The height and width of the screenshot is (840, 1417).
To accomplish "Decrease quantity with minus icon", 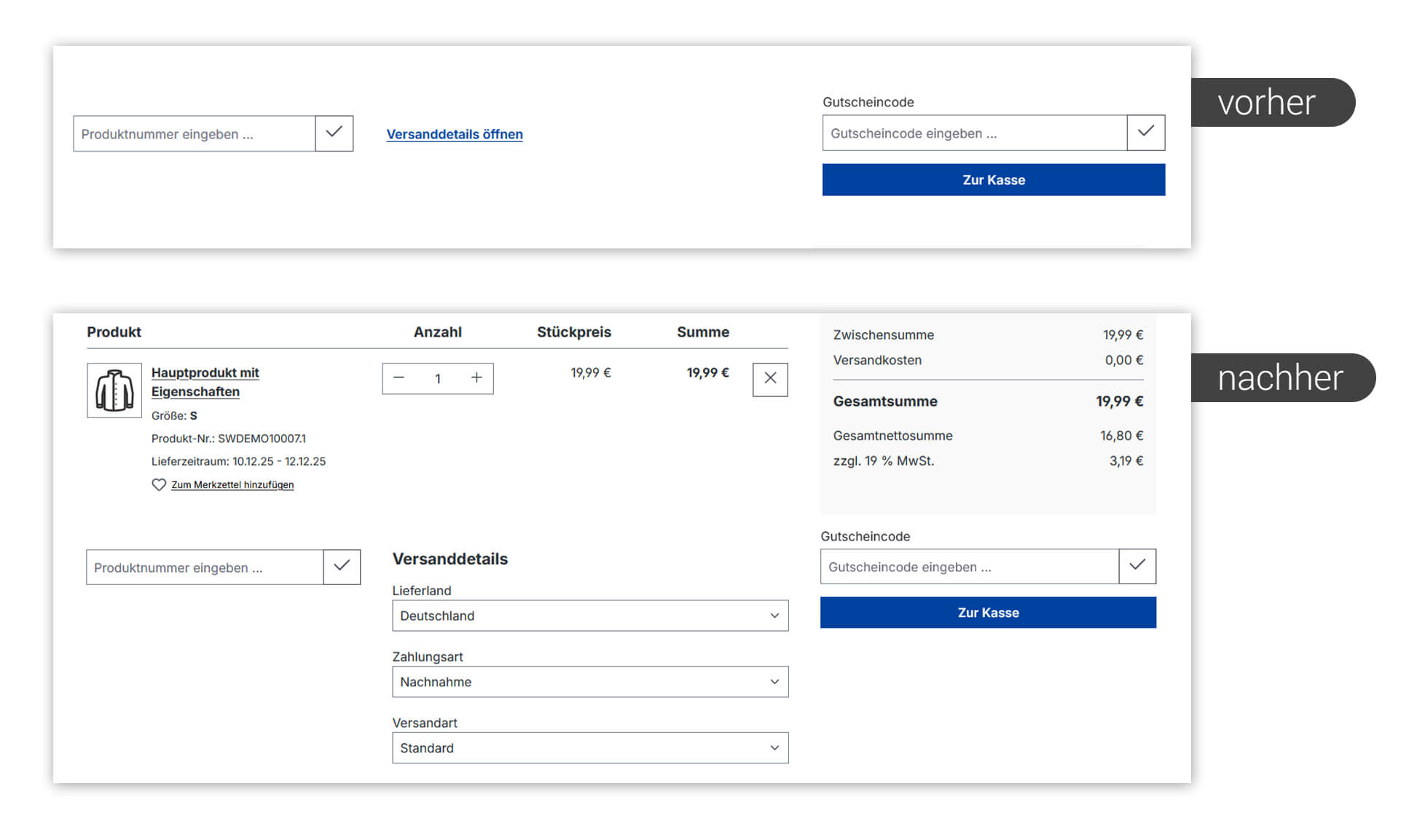I will (399, 378).
